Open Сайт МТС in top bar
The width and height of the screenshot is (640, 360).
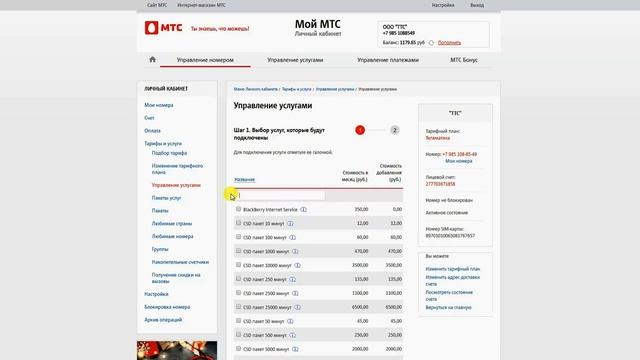[x=157, y=5]
